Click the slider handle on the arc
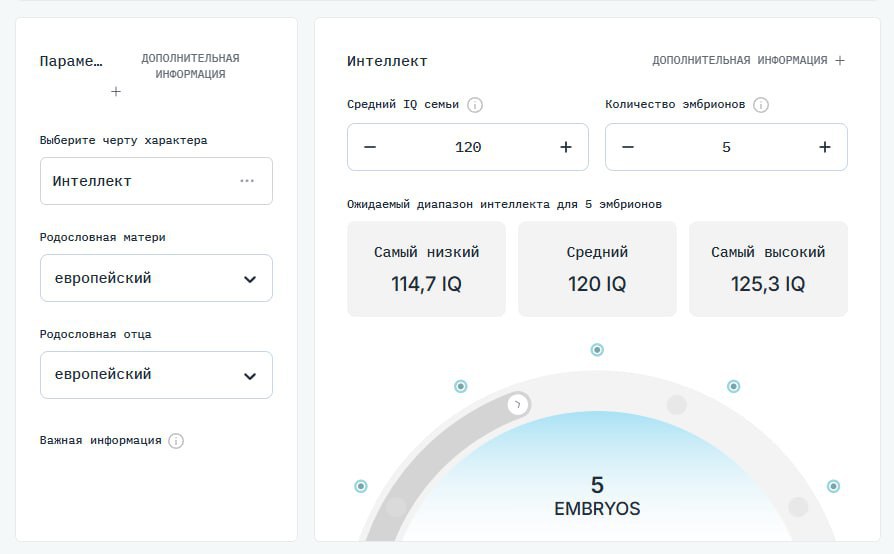This screenshot has height=554, width=894. 518,405
